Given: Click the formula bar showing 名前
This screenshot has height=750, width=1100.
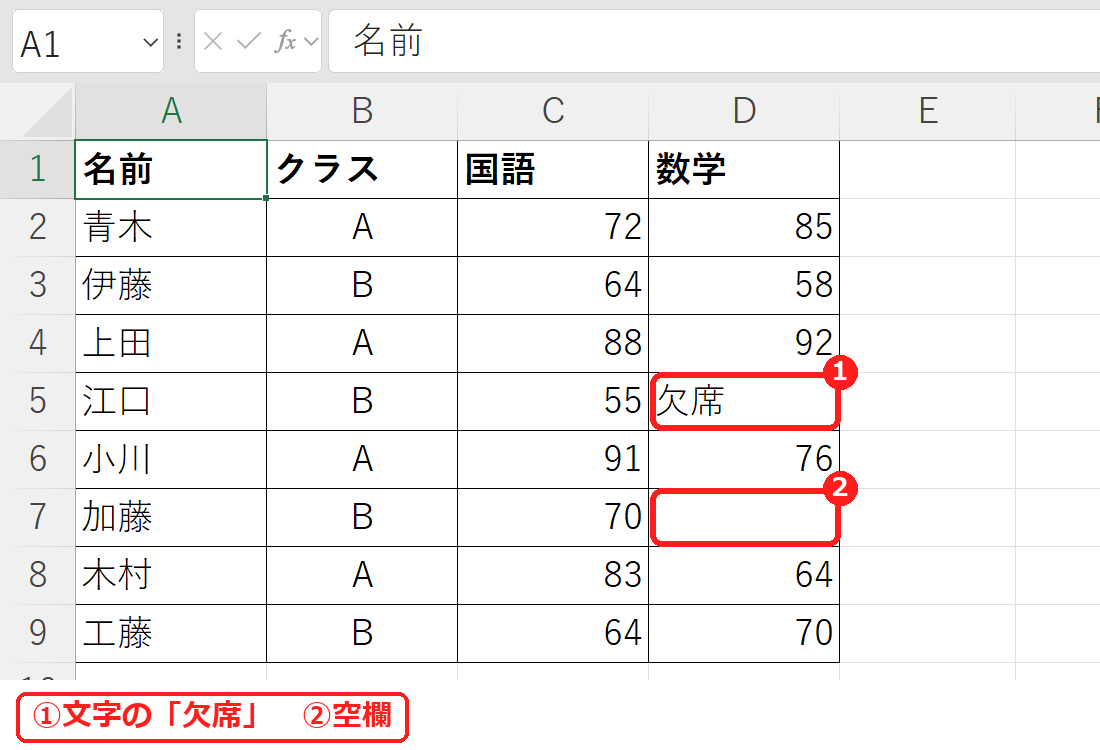Looking at the screenshot, I should pos(714,41).
